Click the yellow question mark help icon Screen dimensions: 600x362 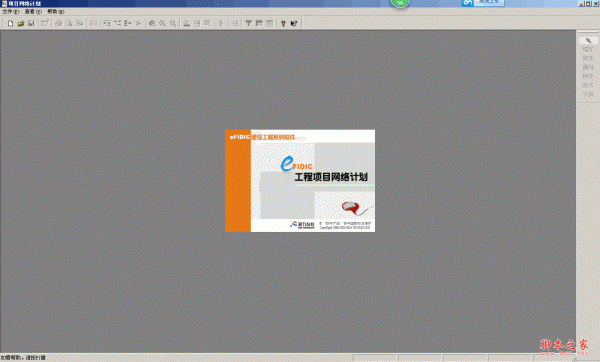click(x=283, y=23)
